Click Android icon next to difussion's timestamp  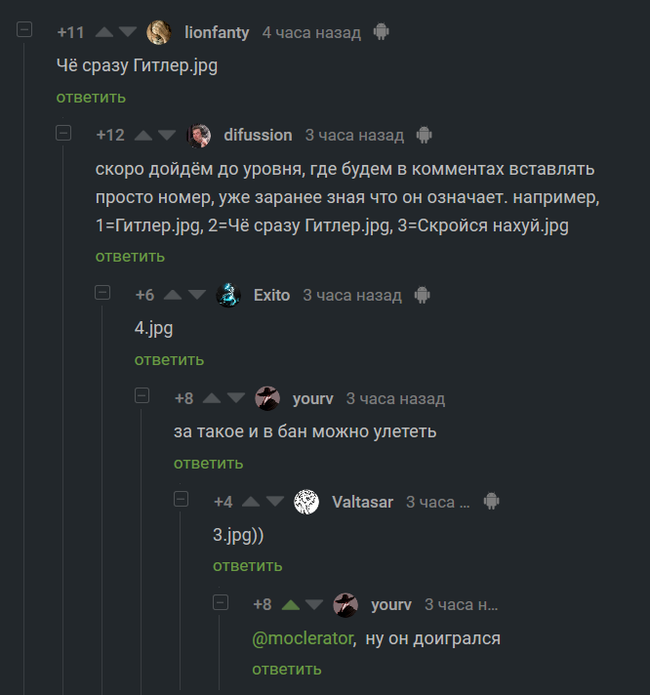click(424, 135)
